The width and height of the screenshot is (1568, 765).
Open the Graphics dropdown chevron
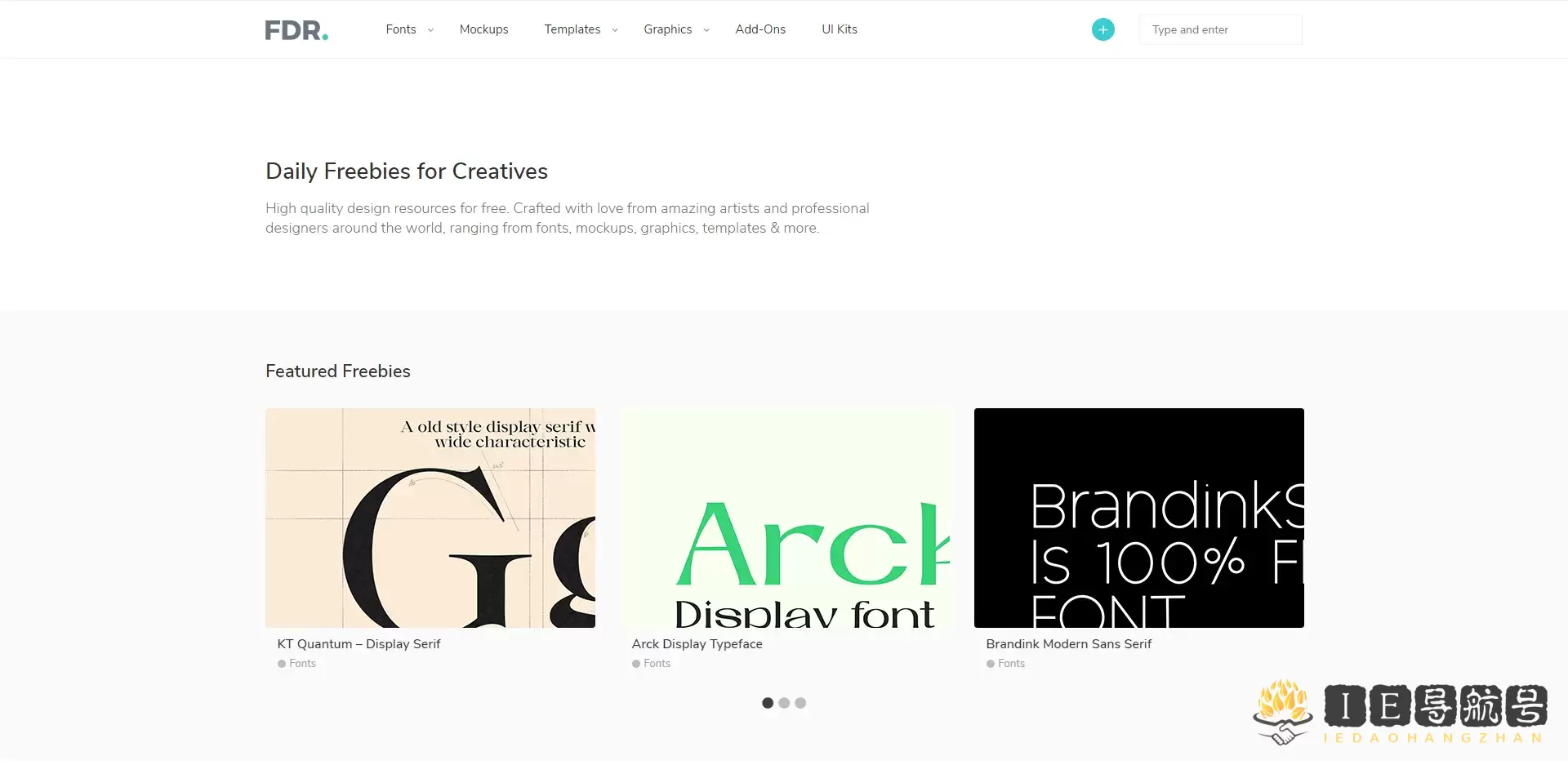tap(706, 29)
